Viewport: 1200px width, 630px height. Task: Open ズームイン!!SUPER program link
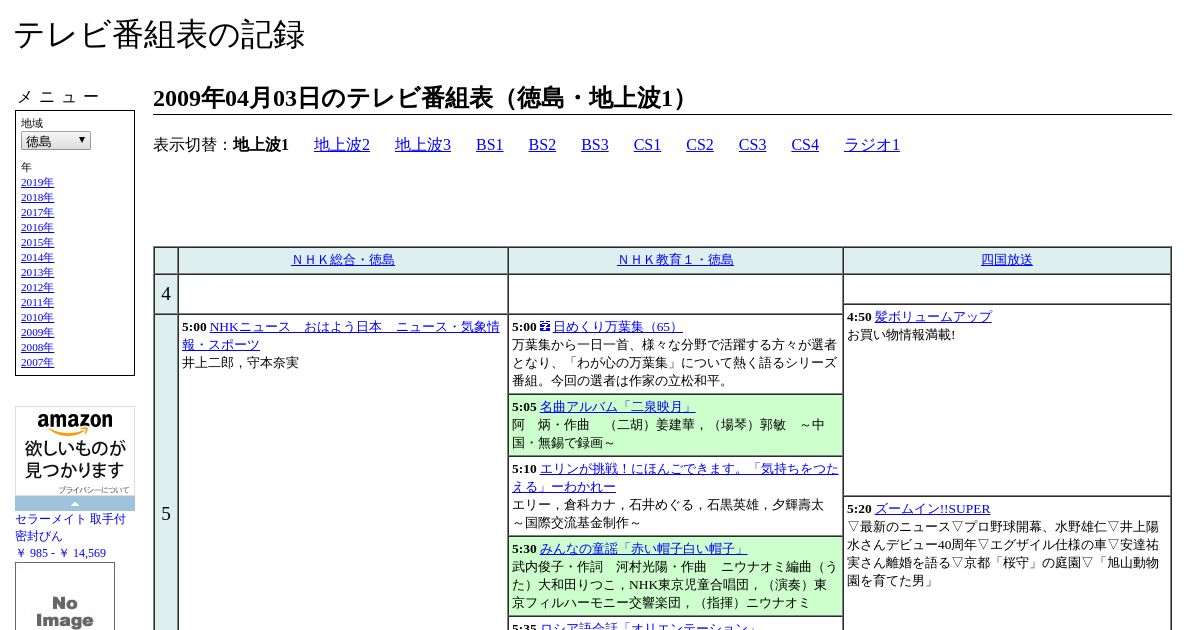pos(933,509)
